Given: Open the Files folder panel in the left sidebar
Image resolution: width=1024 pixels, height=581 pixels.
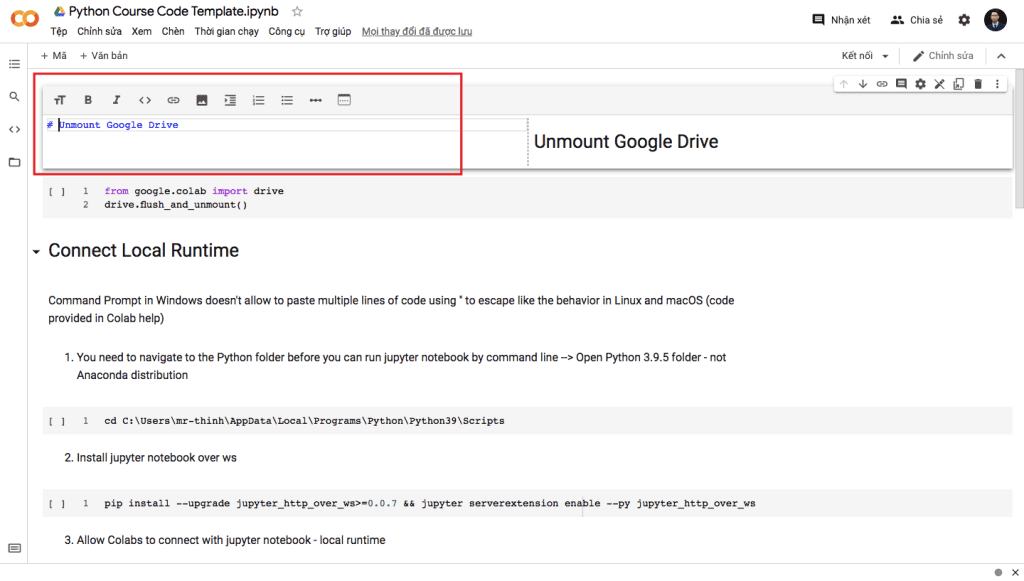Looking at the screenshot, I should [14, 162].
